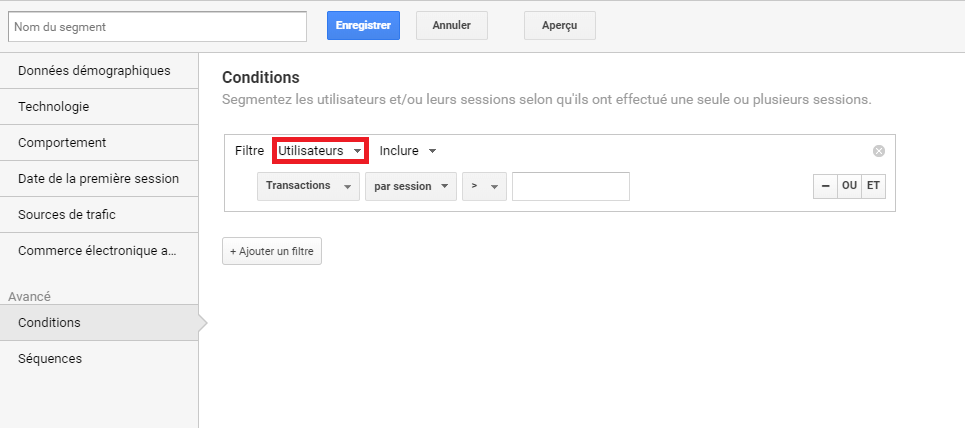Add an OU condition

[x=849, y=186]
